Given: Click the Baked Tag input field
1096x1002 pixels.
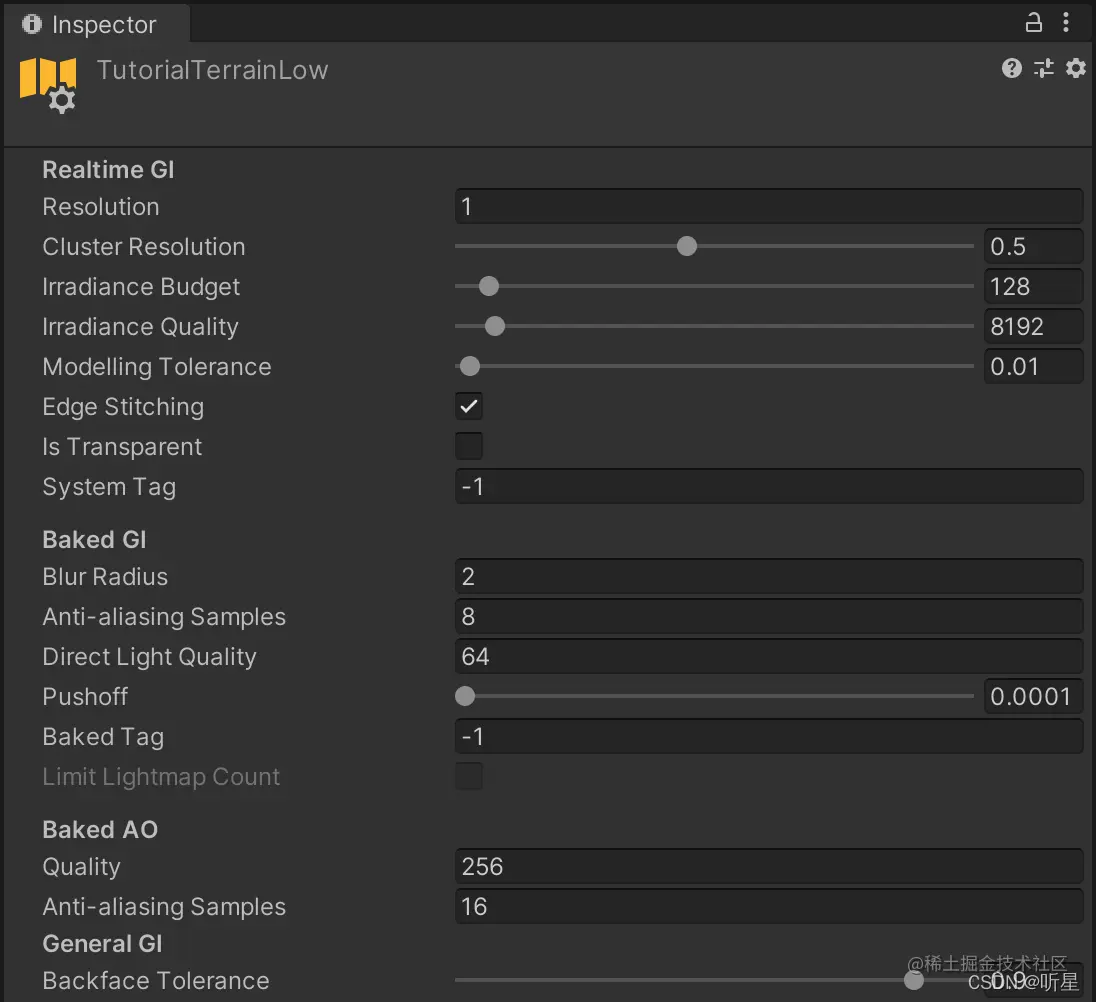Looking at the screenshot, I should point(769,736).
